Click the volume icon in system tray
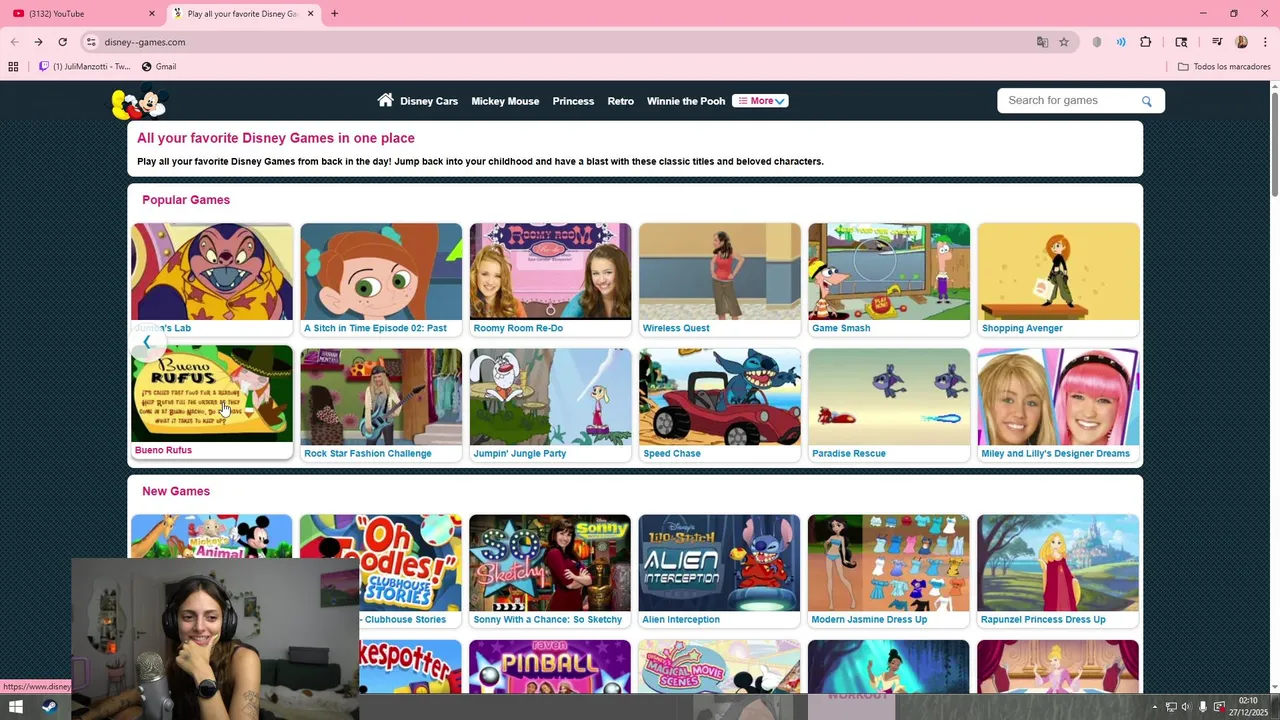The height and width of the screenshot is (720, 1280). (x=1186, y=707)
